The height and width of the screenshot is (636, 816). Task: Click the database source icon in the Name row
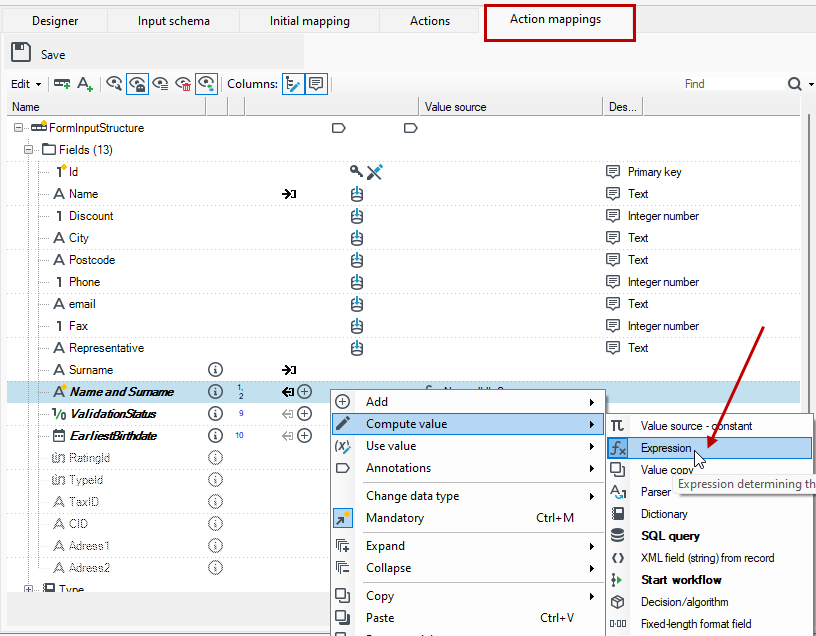(356, 194)
